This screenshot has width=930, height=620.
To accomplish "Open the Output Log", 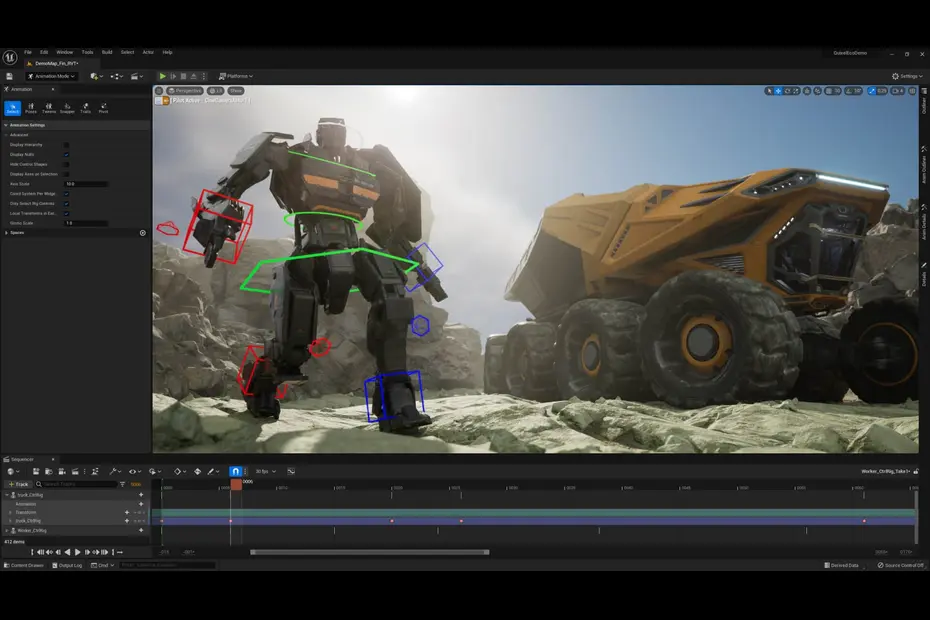I will [x=67, y=565].
